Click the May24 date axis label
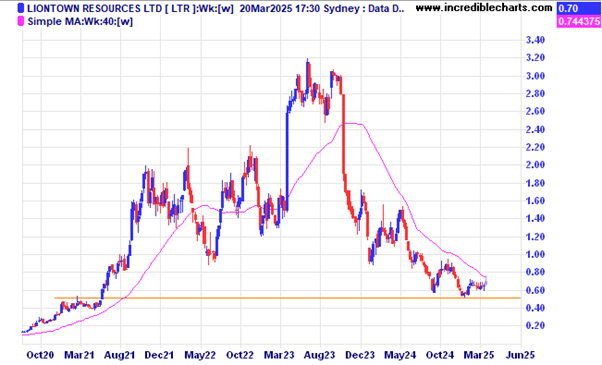Image resolution: width=602 pixels, height=365 pixels. pos(400,355)
